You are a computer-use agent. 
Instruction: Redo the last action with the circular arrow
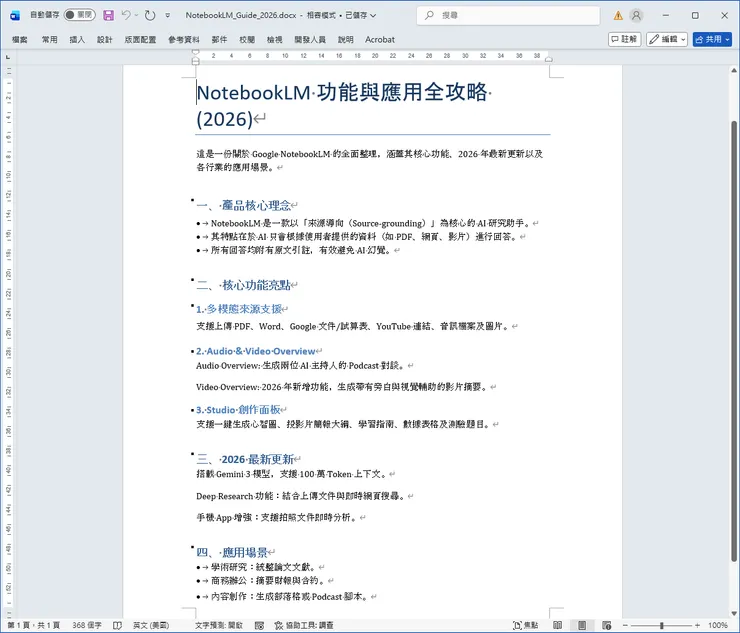150,15
